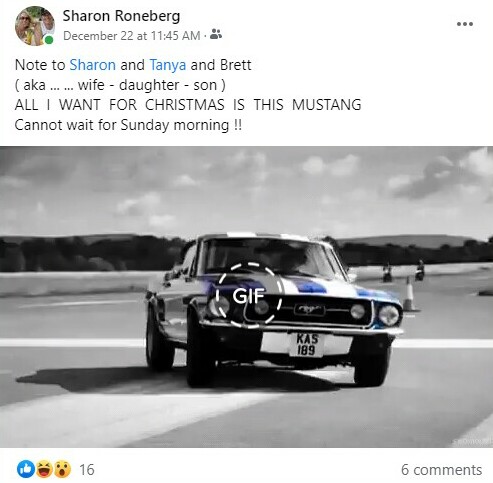Click the watermark in GIF's bottom-right corner

[x=472, y=442]
